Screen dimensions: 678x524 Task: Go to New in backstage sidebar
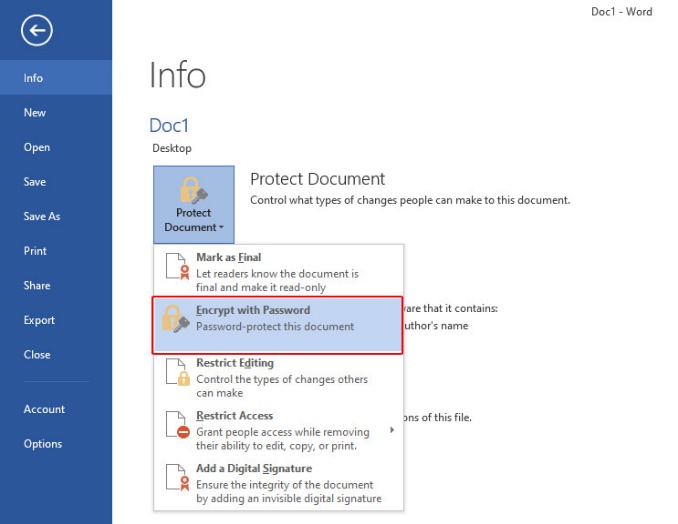click(x=56, y=112)
